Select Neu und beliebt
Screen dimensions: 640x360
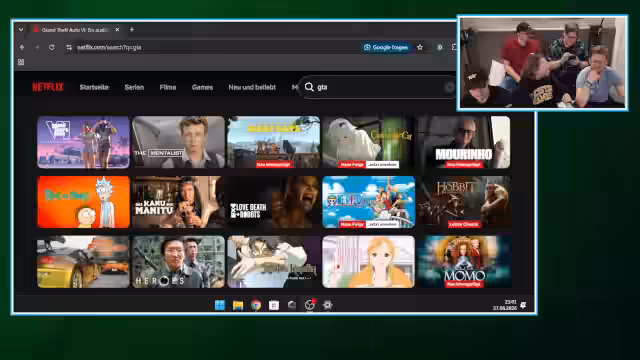tap(252, 87)
